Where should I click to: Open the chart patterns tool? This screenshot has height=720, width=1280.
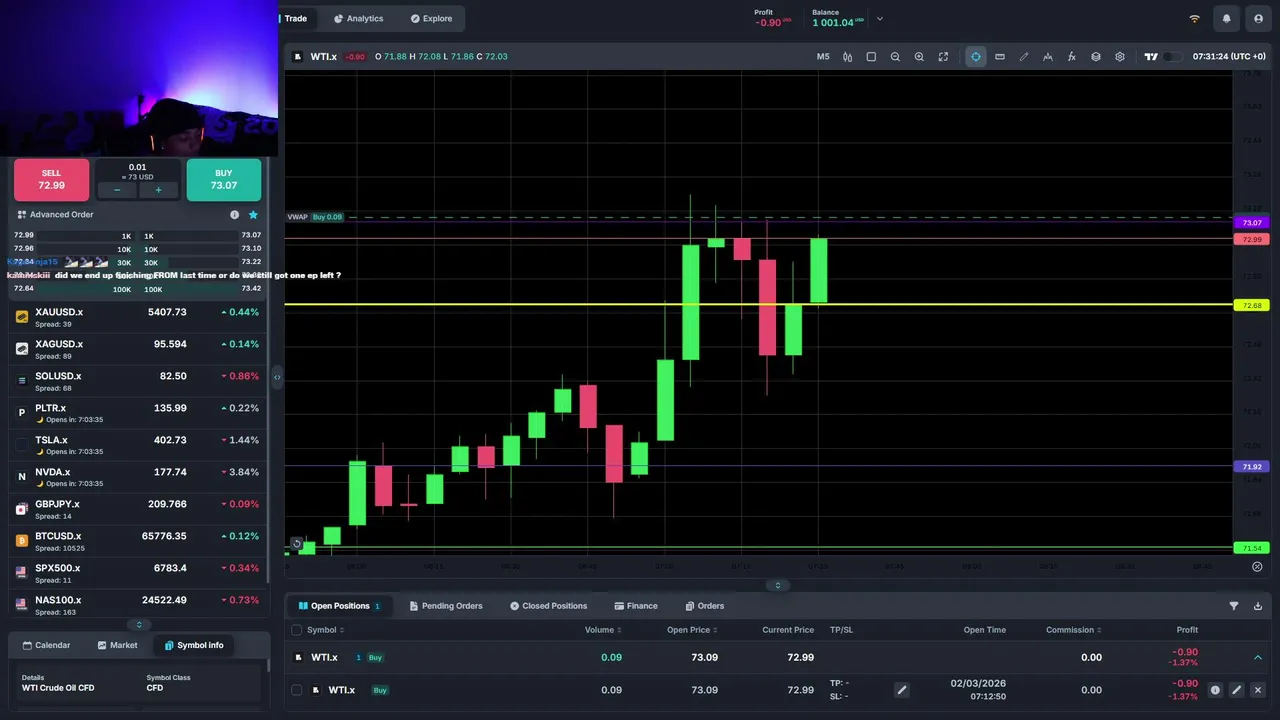tap(1048, 57)
